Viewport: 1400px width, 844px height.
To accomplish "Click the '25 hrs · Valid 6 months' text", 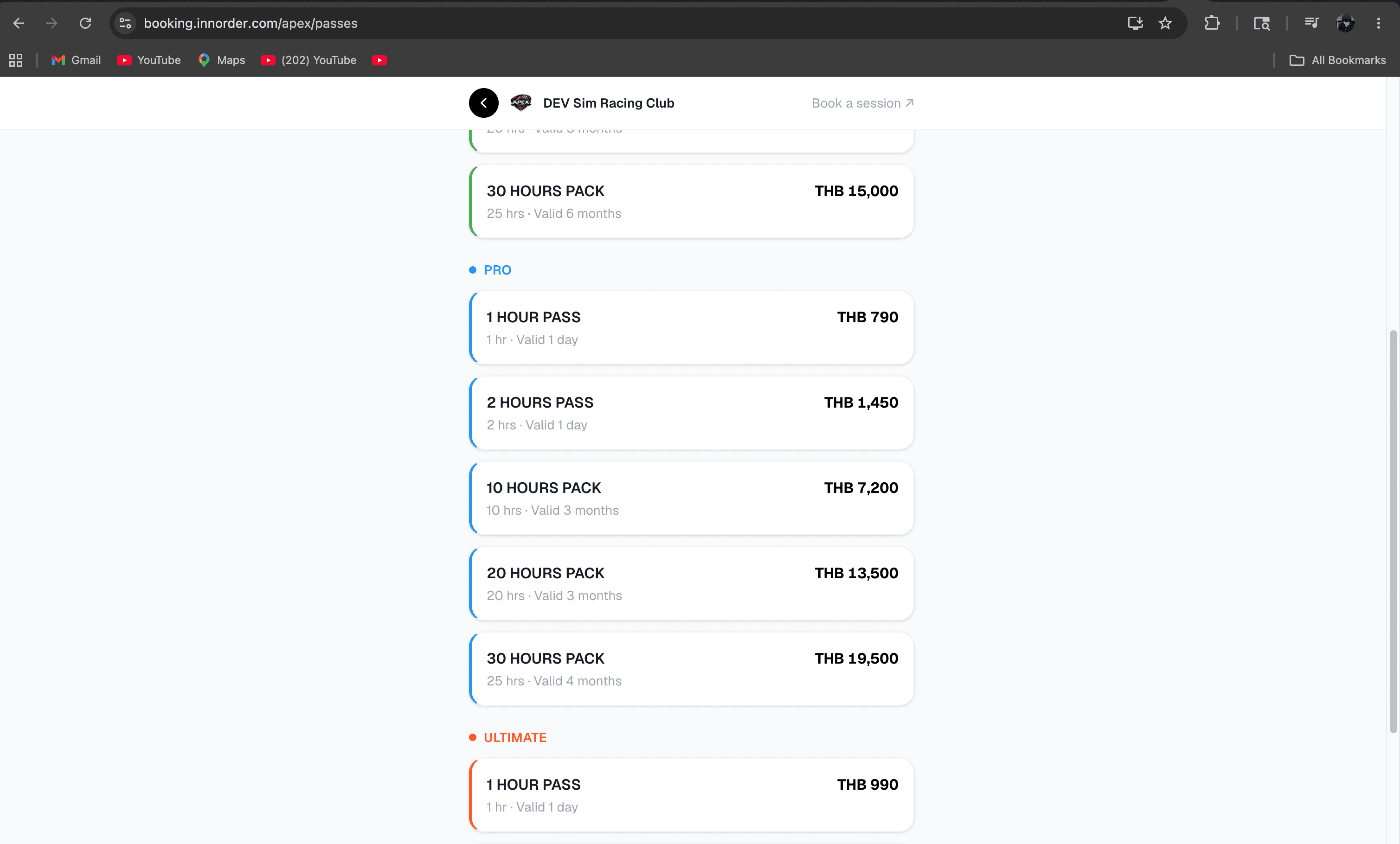I will pyautogui.click(x=554, y=214).
